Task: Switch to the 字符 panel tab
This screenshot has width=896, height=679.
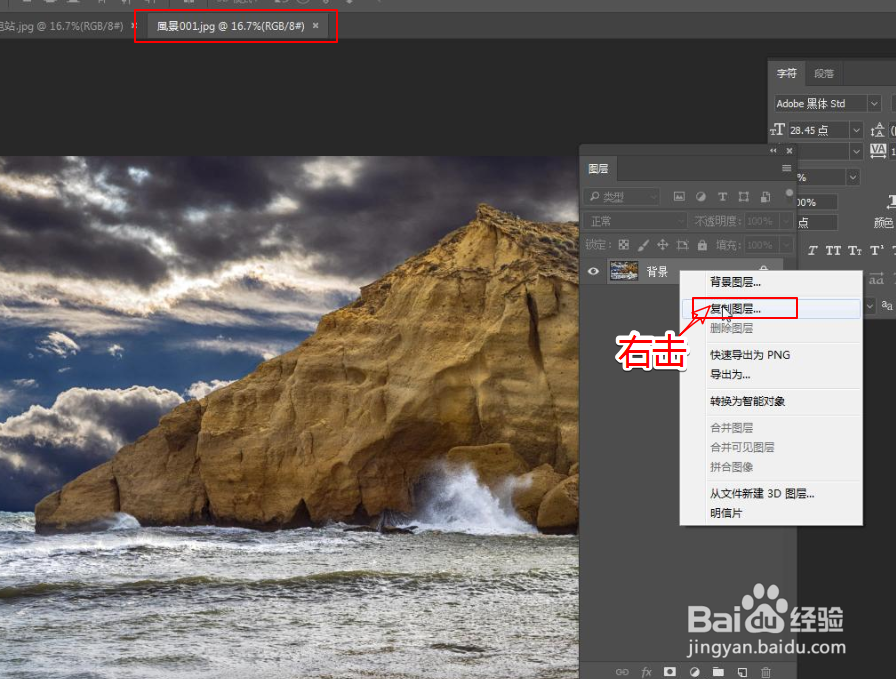Action: tap(787, 74)
